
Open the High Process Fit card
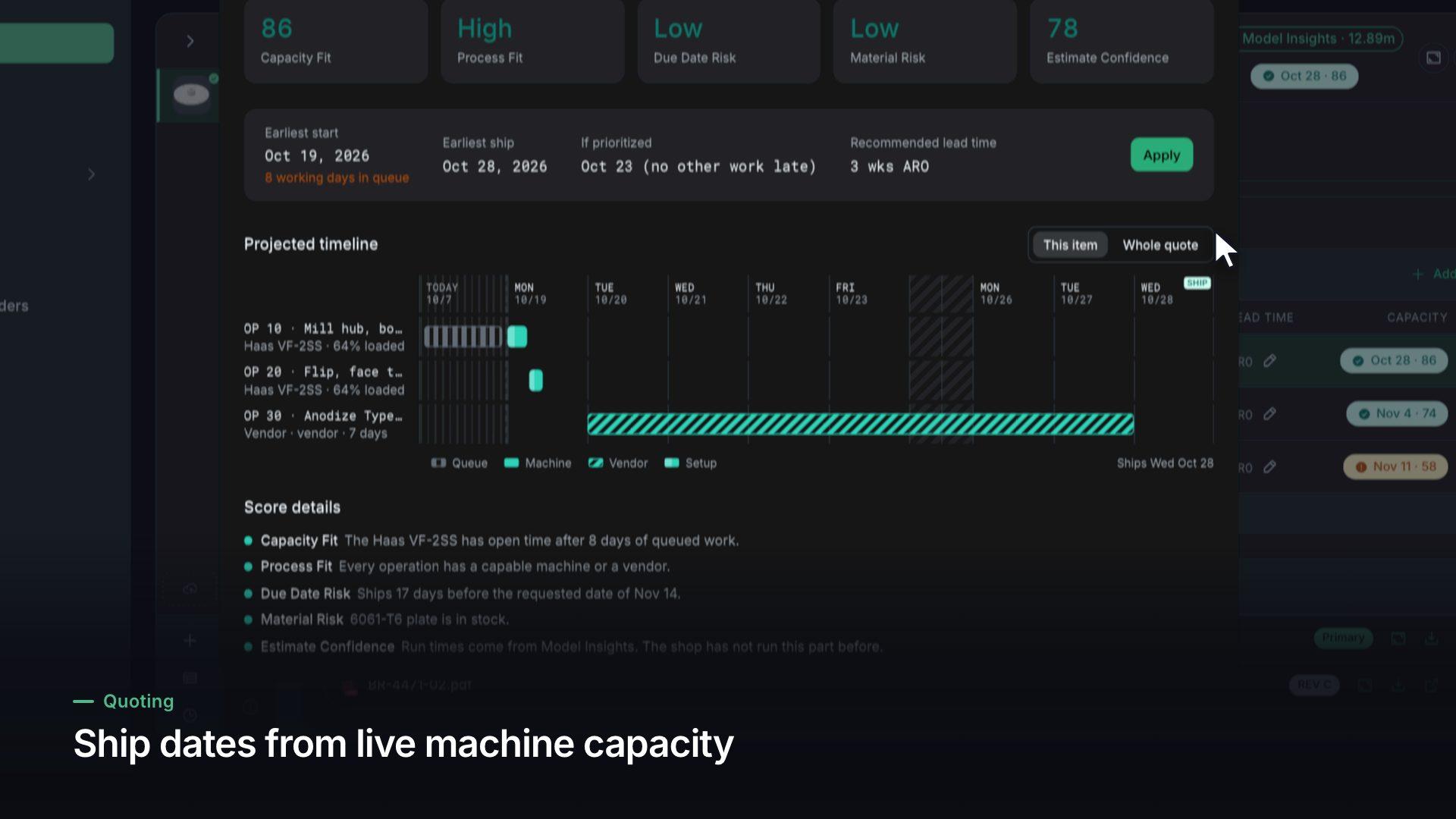click(x=532, y=42)
